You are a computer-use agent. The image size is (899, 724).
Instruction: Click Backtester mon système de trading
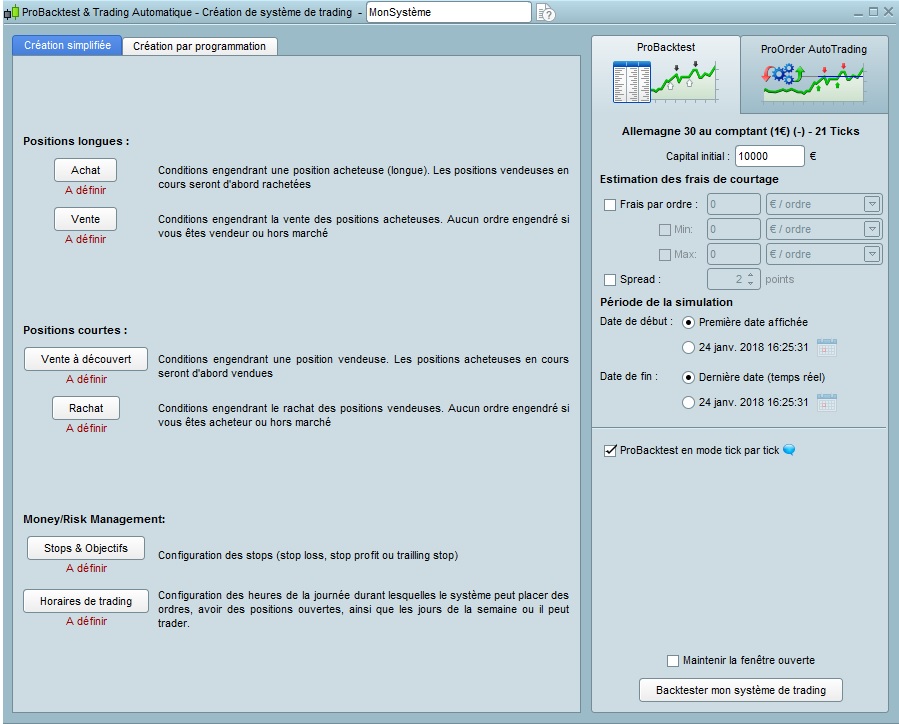click(741, 690)
